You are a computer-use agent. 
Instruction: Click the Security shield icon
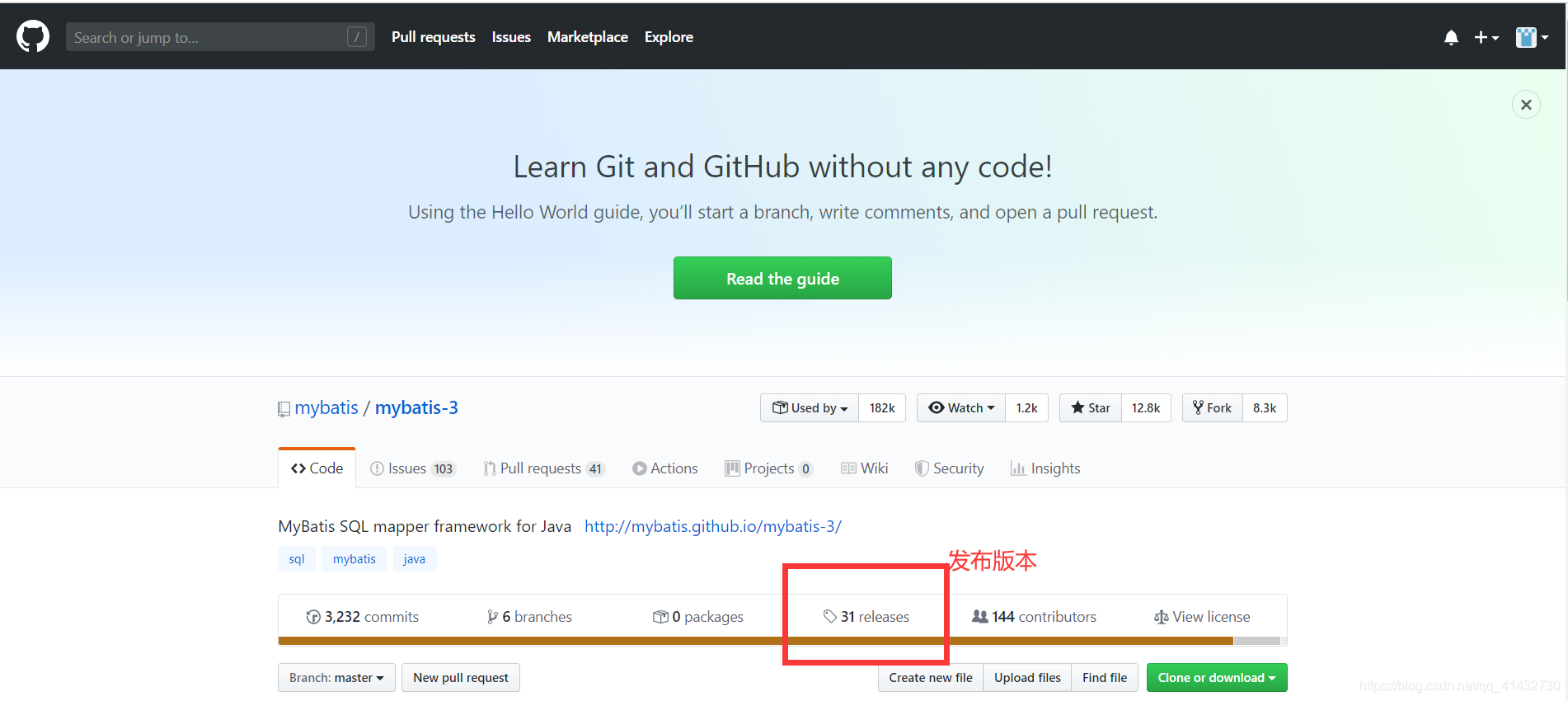[x=922, y=468]
